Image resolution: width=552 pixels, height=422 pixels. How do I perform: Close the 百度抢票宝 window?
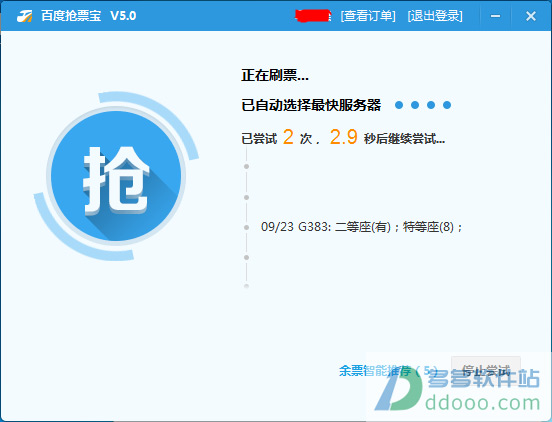(531, 16)
